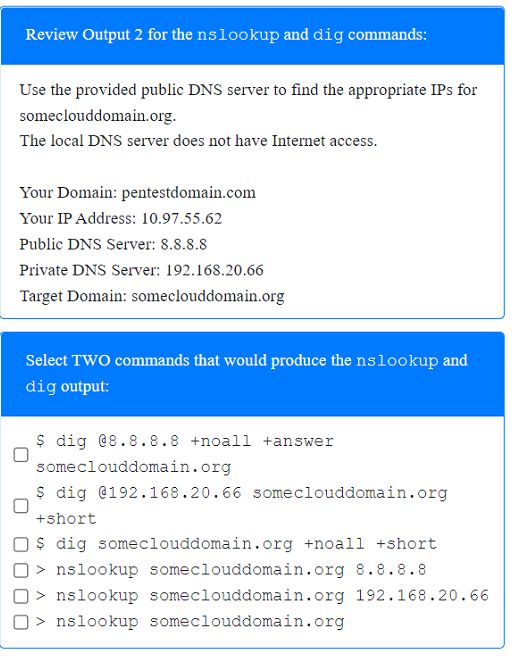This screenshot has width=521, height=670.
Task: Click the nslookup 192.168.20.66 command label
Action: click(262, 596)
